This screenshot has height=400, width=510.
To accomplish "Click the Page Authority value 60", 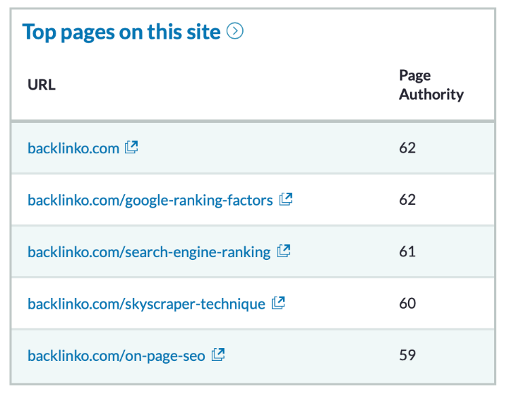I will pyautogui.click(x=407, y=303).
